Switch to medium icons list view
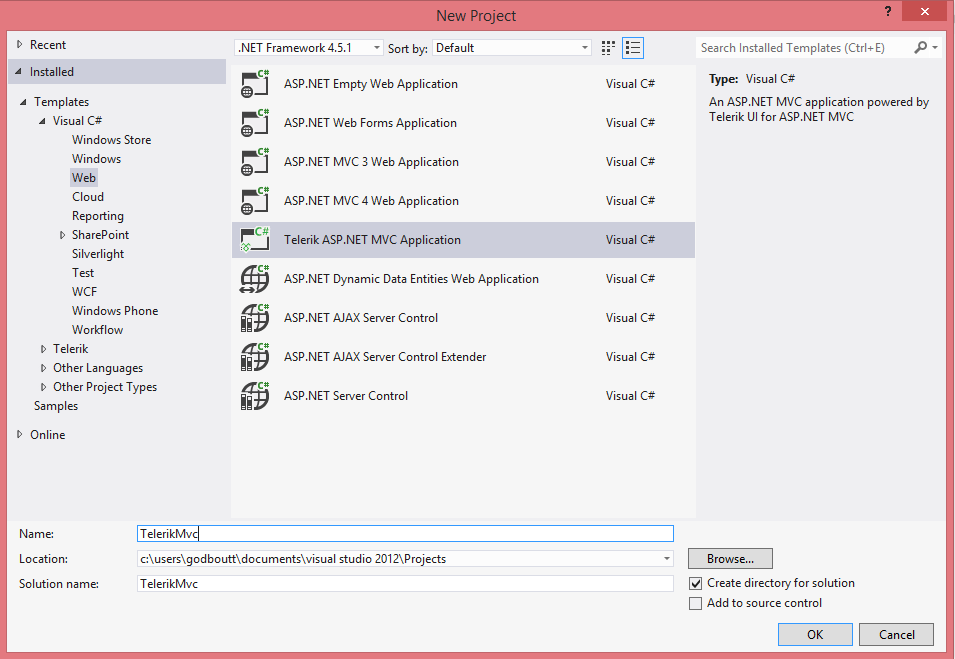This screenshot has width=955, height=659. click(632, 48)
